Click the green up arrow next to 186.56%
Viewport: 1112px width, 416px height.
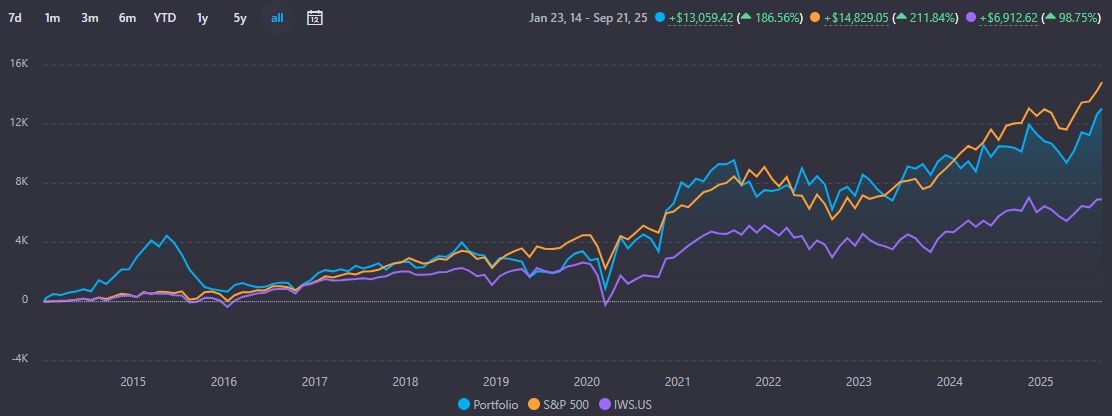click(x=747, y=18)
